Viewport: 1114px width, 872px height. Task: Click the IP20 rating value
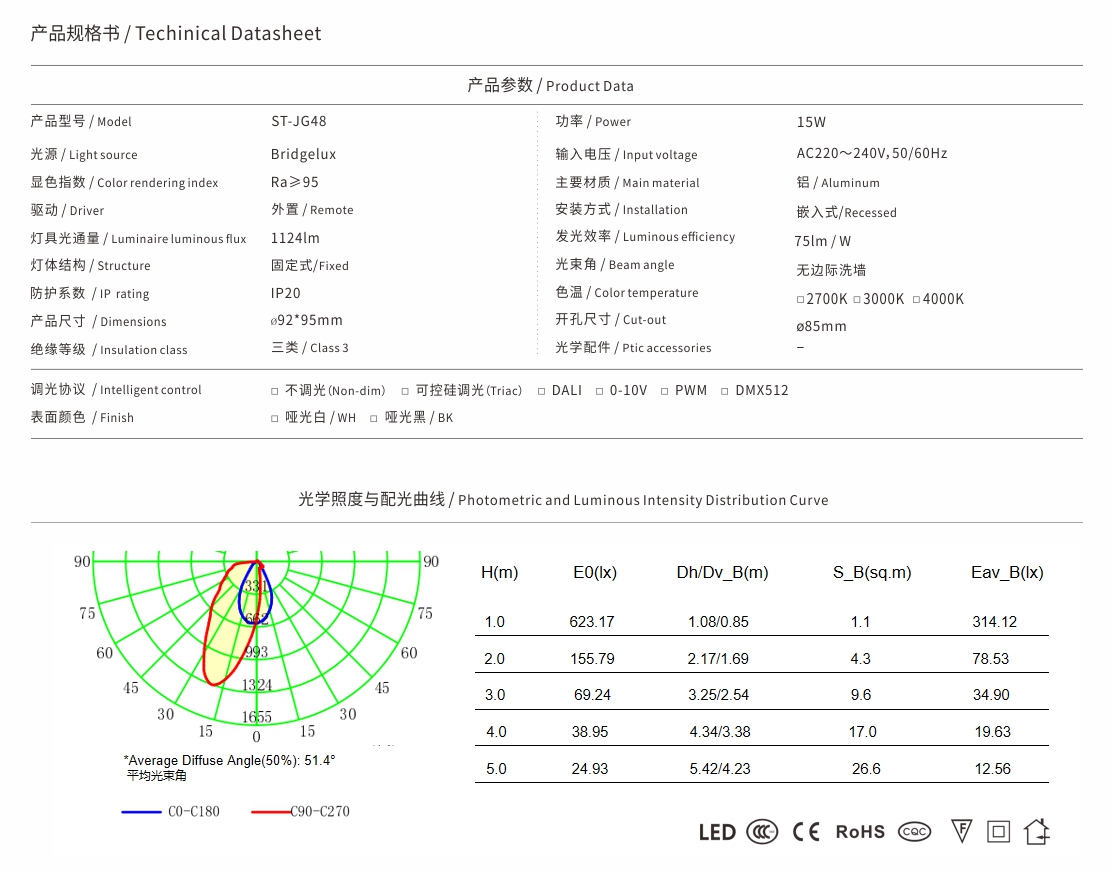(x=286, y=294)
